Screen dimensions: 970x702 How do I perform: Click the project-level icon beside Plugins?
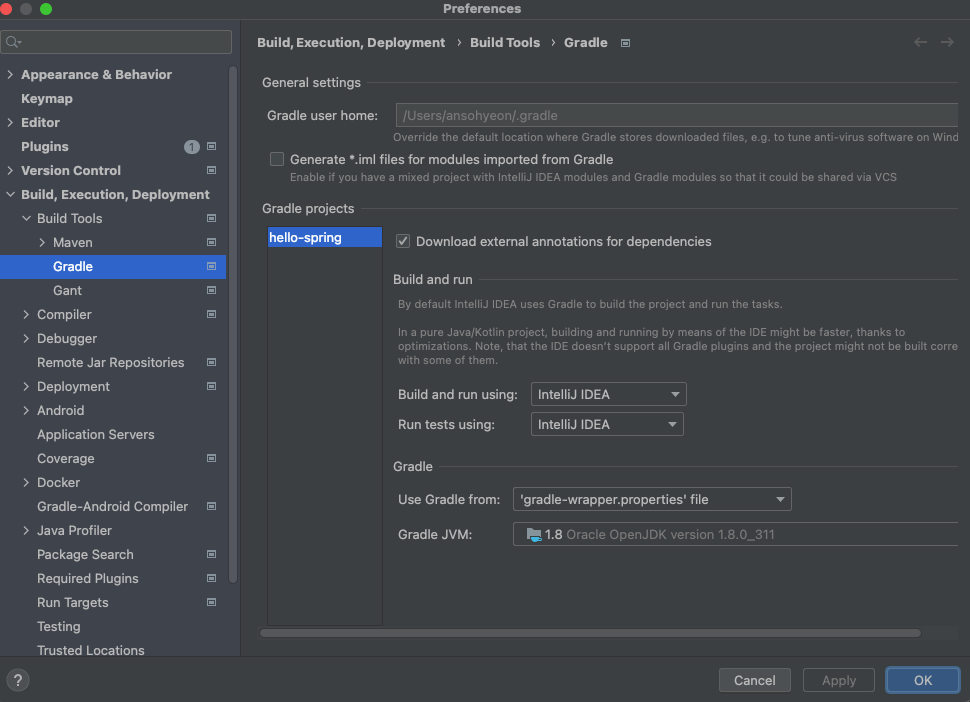(212, 147)
